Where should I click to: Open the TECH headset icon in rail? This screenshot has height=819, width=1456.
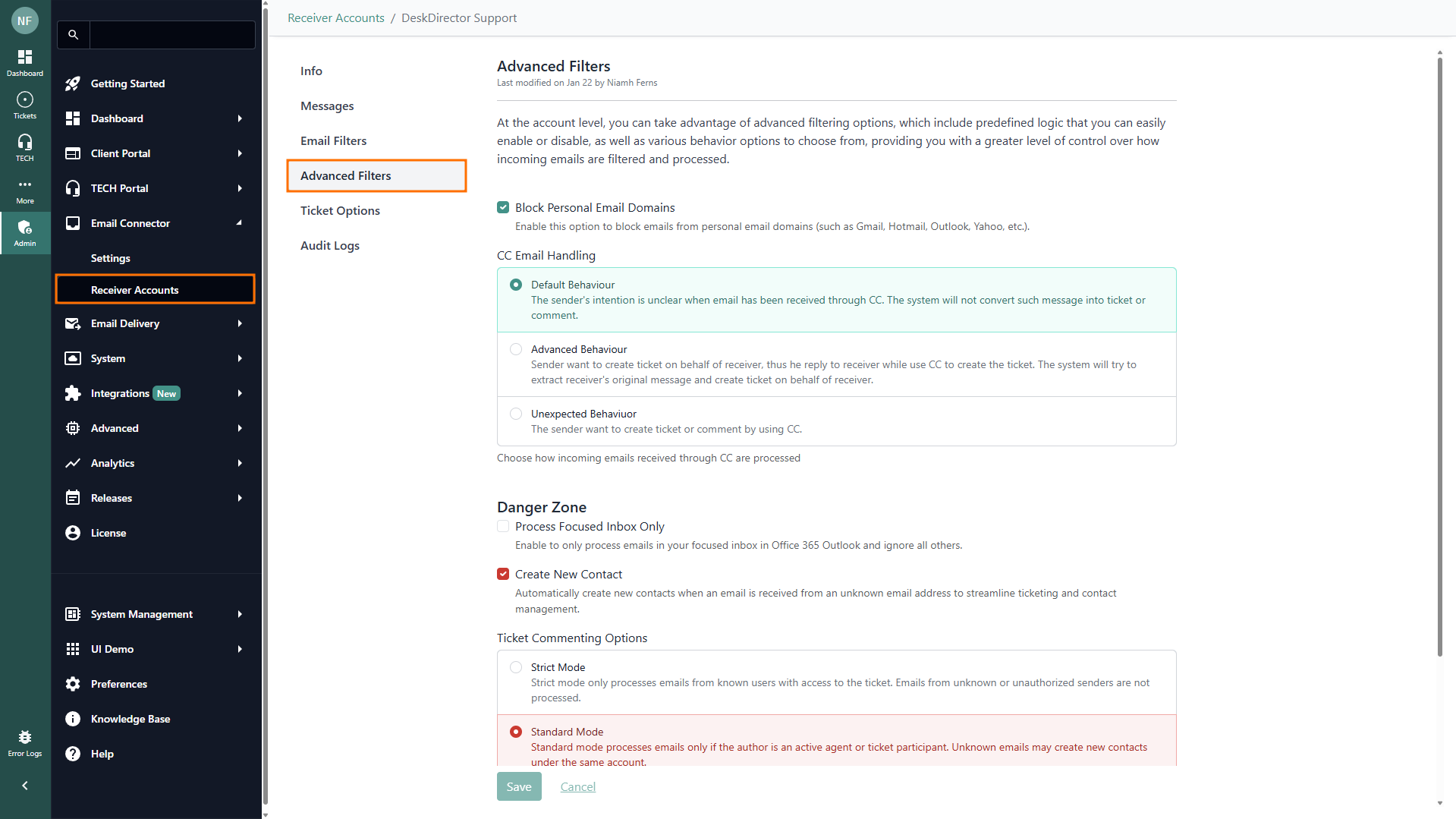click(25, 143)
